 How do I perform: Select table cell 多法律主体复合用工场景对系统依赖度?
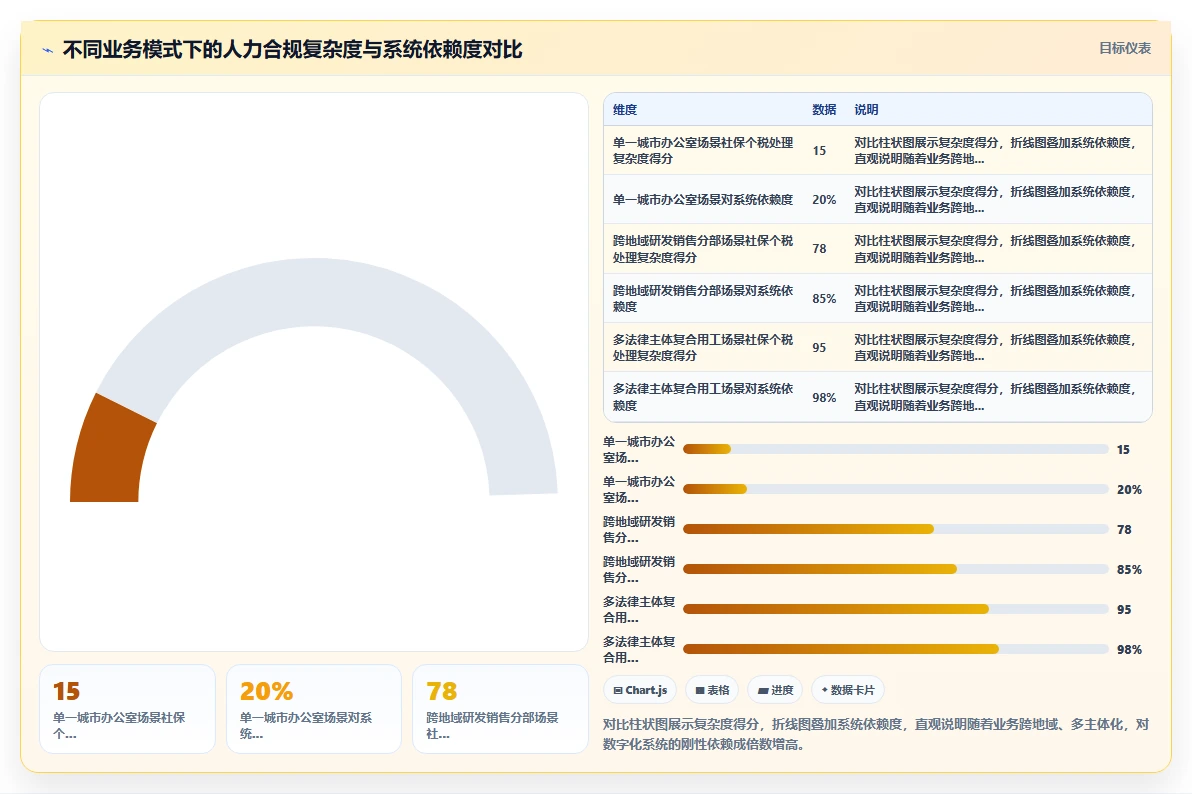tap(703, 397)
